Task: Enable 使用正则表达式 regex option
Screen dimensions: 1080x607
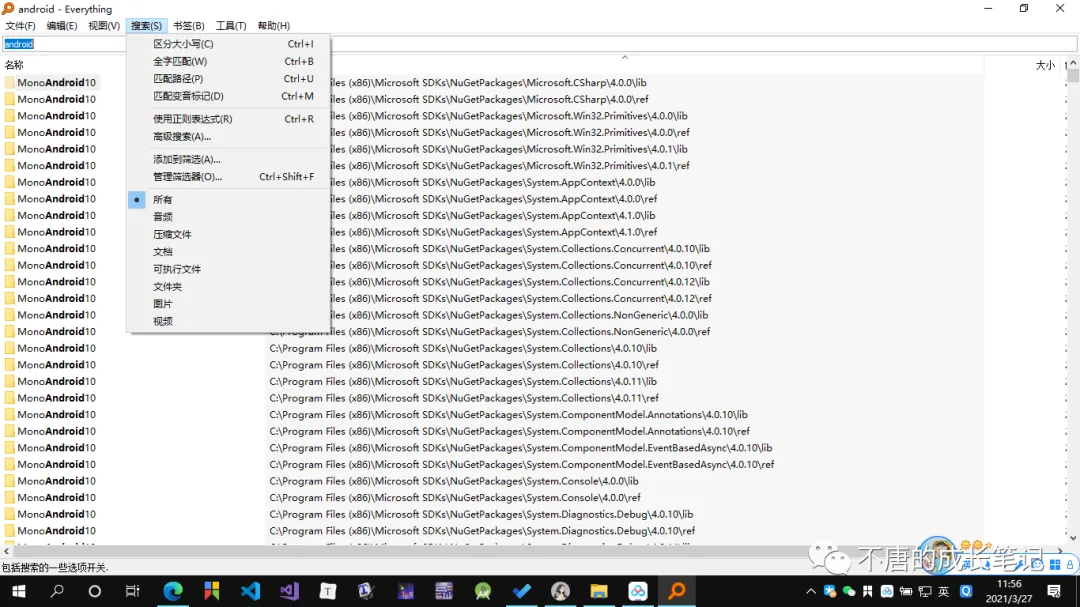Action: coord(228,119)
